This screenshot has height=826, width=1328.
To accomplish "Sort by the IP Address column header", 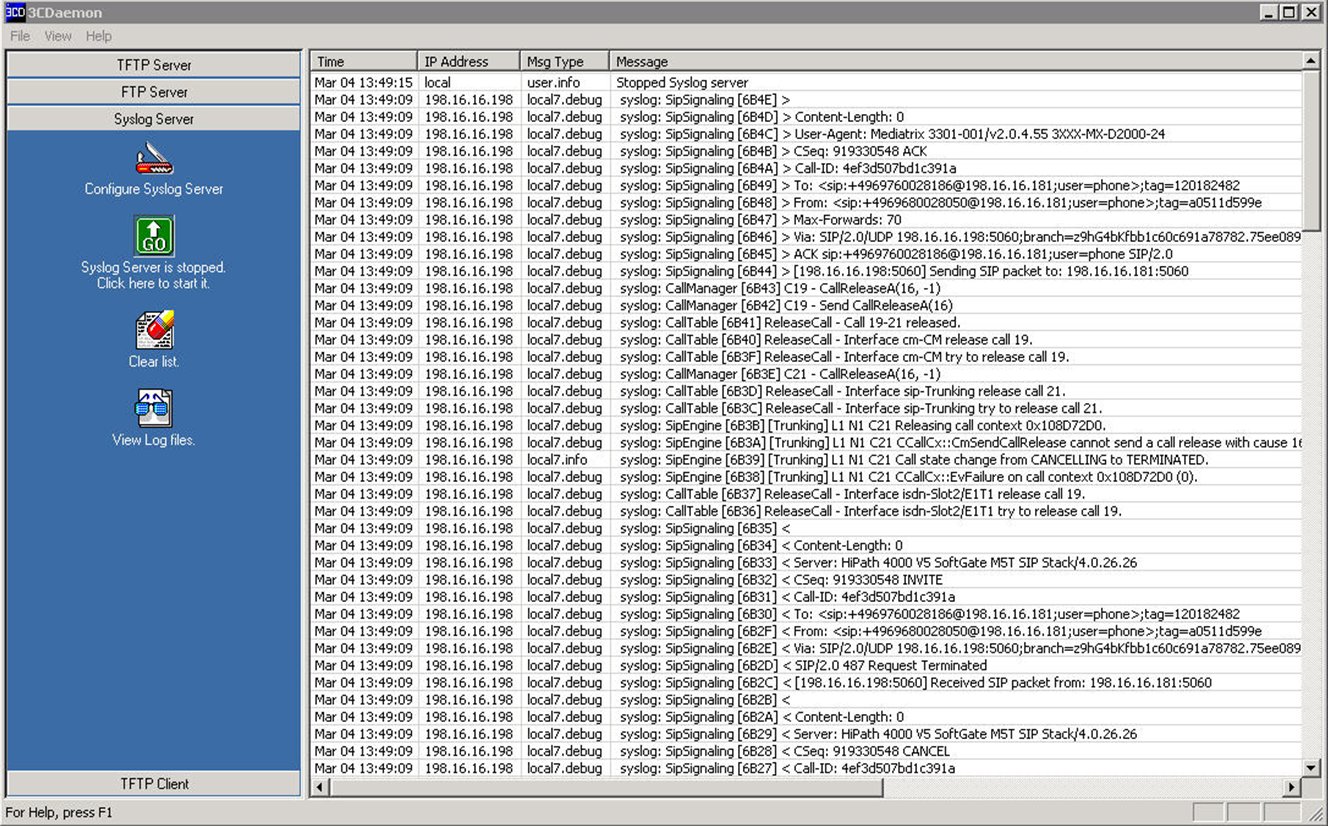I will 469,62.
